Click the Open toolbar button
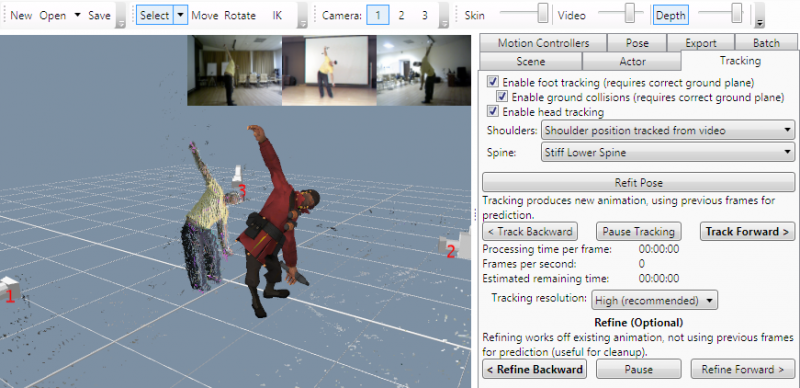The image size is (800, 388). coord(53,15)
